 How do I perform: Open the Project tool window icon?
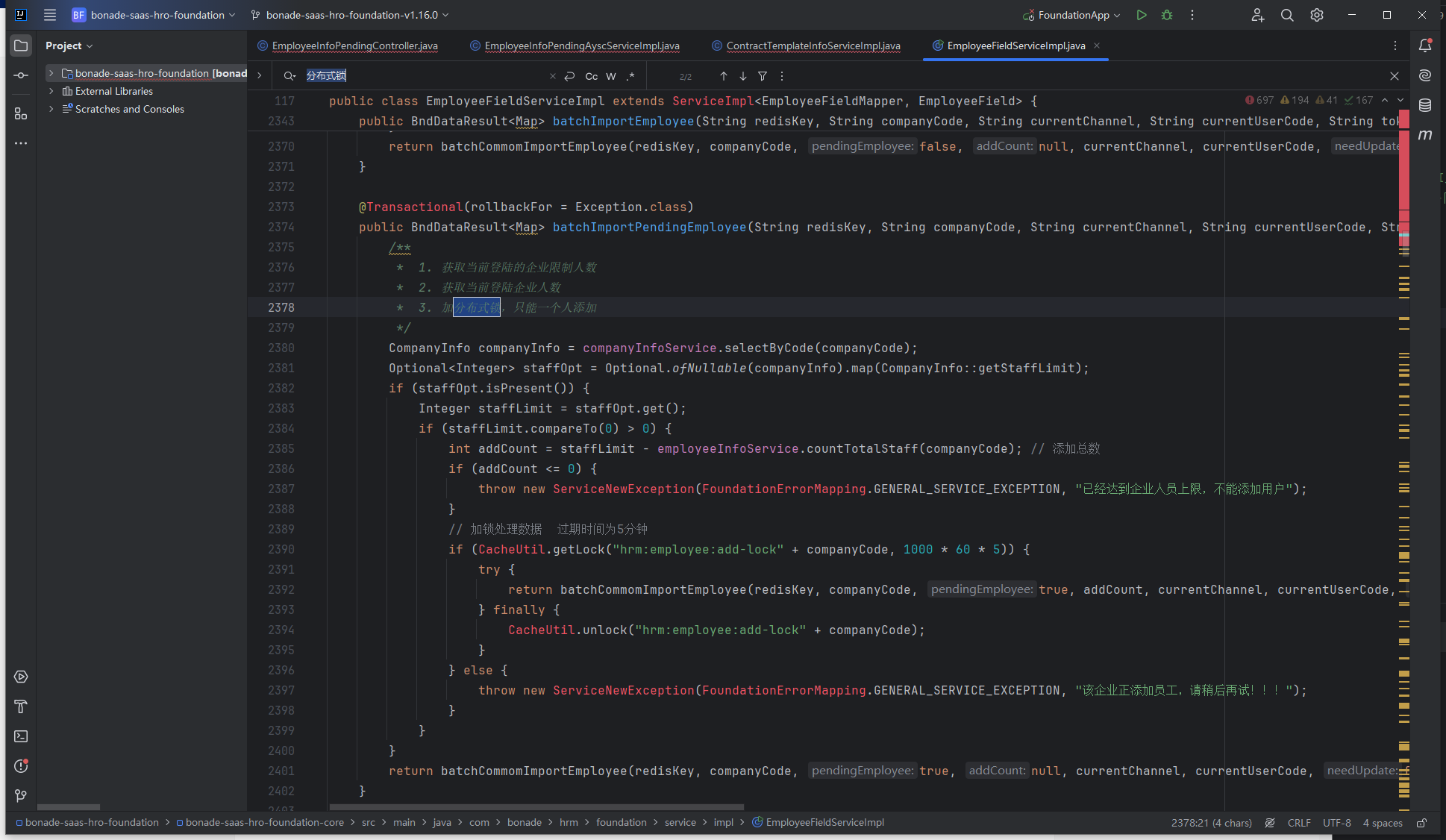pos(21,46)
